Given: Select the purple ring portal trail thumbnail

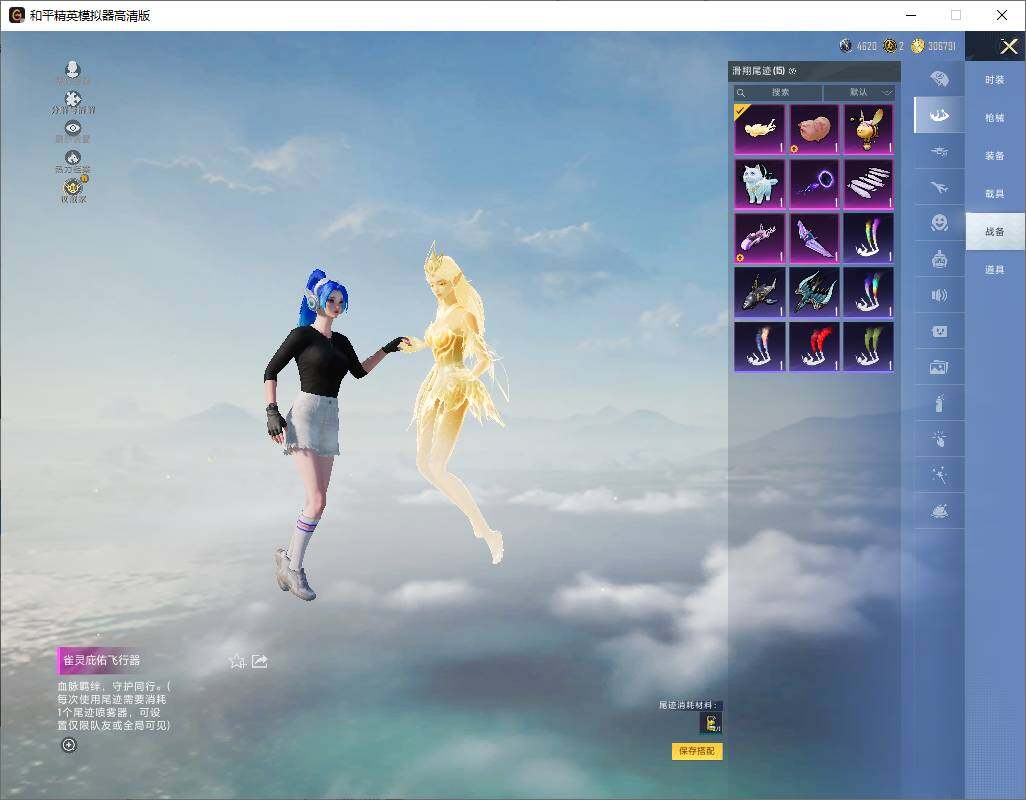Looking at the screenshot, I should coord(814,183).
